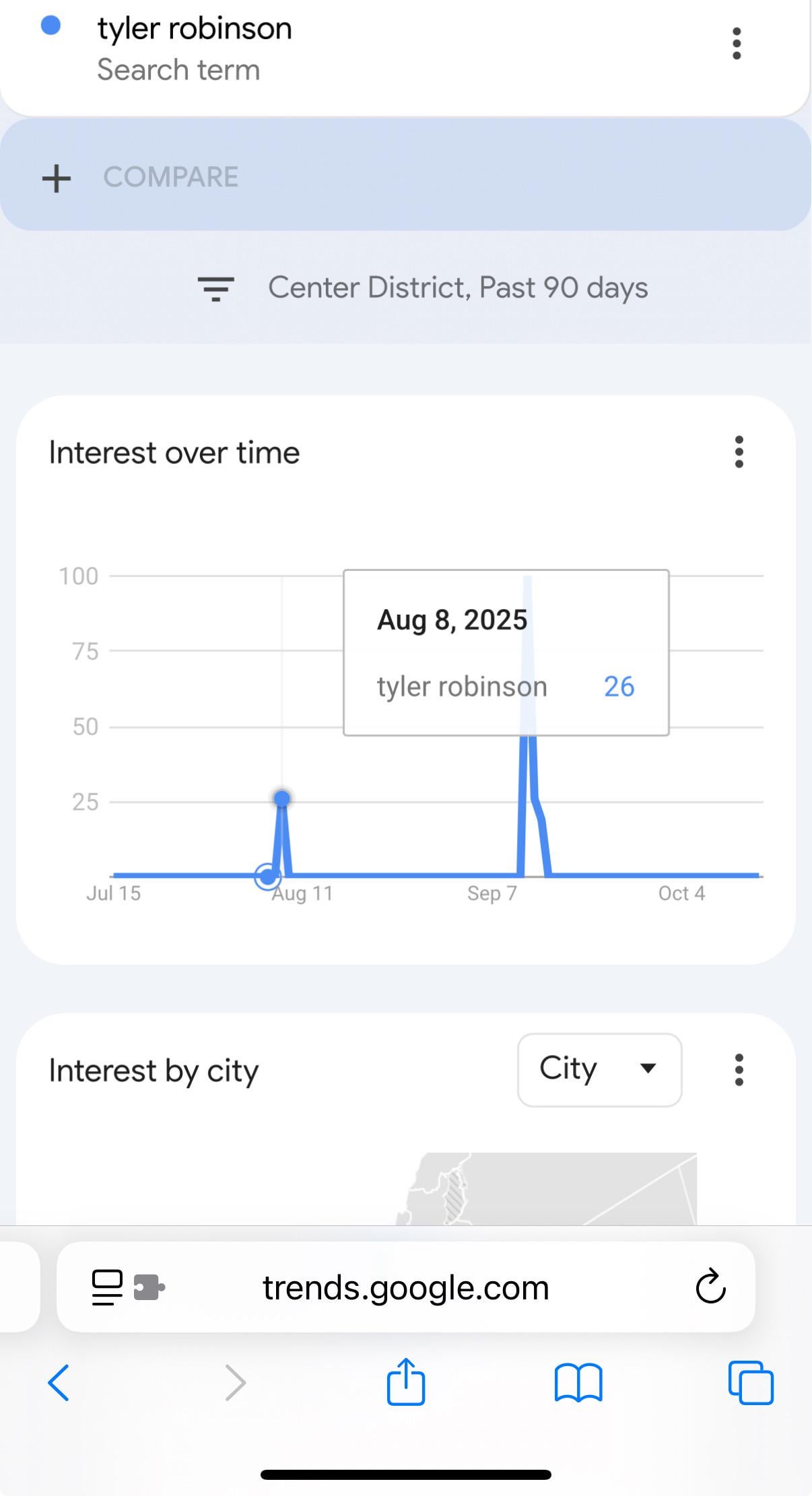This screenshot has height=1496, width=812.
Task: Go back to the previous page
Action: point(59,1383)
